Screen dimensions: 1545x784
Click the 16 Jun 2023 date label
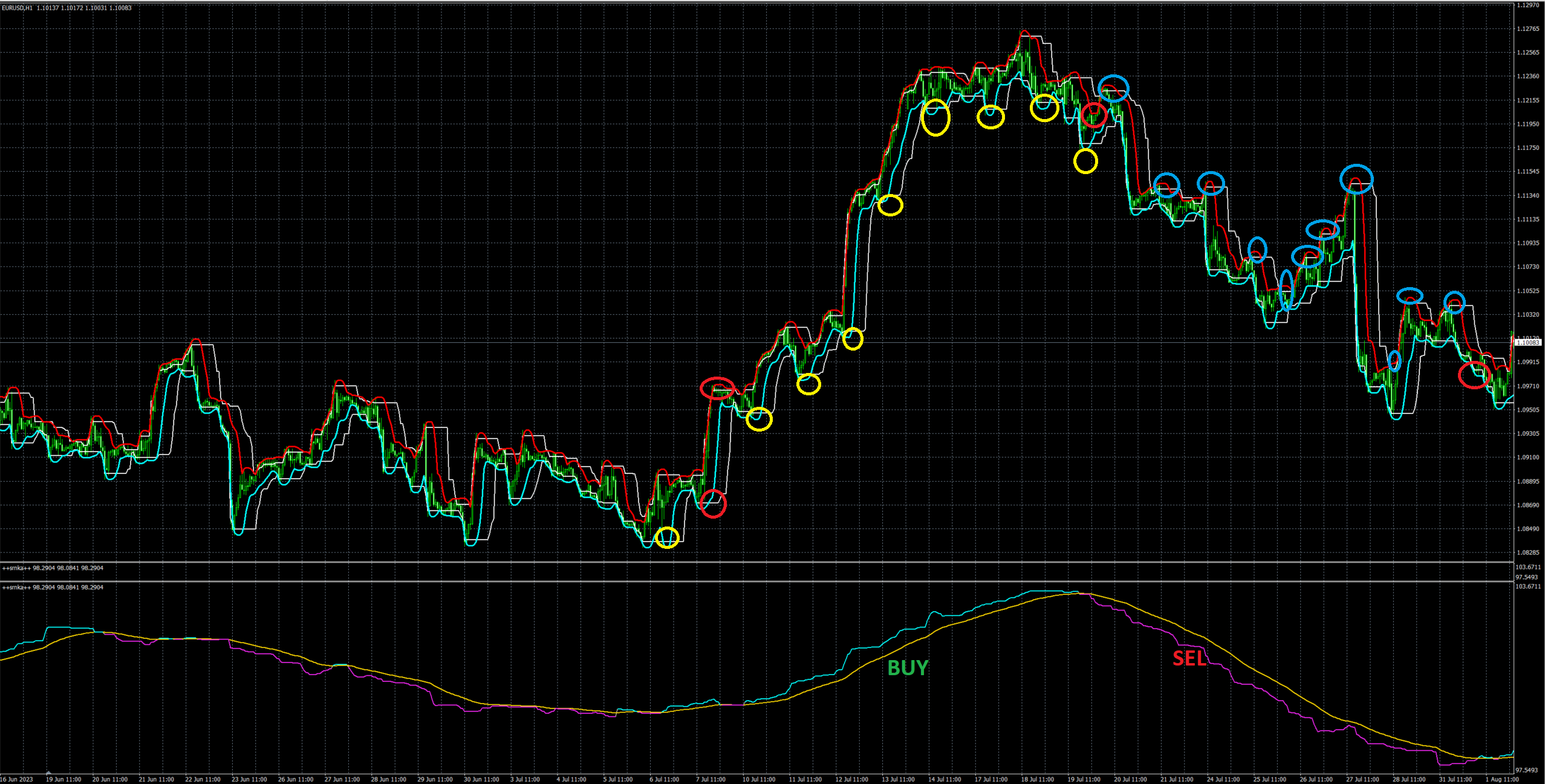(17, 779)
